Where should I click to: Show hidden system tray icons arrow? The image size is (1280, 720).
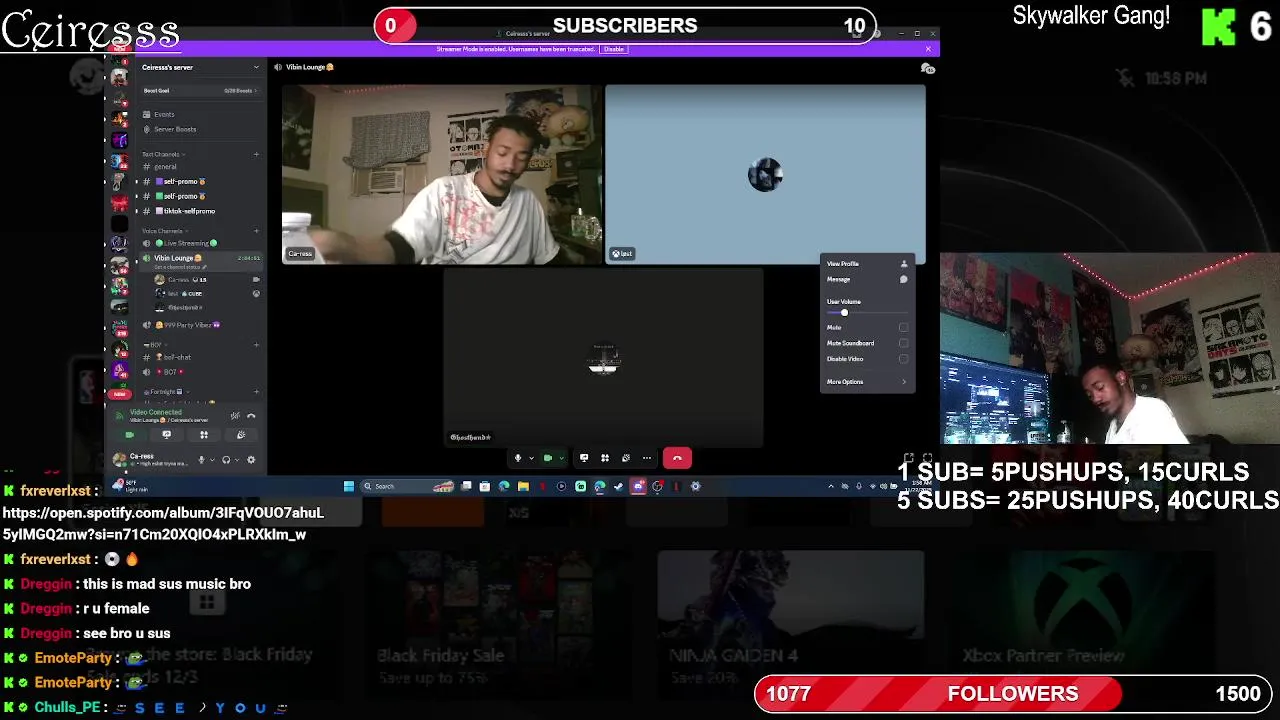(831, 486)
